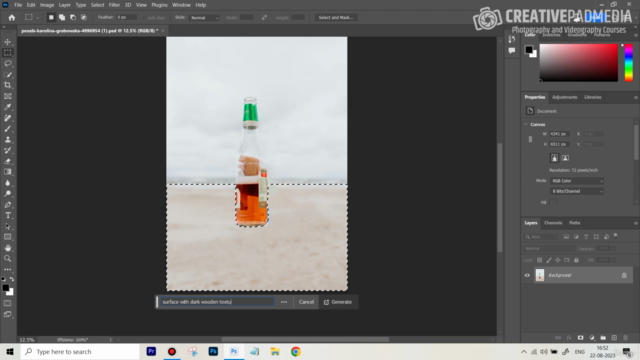Image resolution: width=640 pixels, height=360 pixels.
Task: Create a new layer in Layers panel
Action: point(614,338)
